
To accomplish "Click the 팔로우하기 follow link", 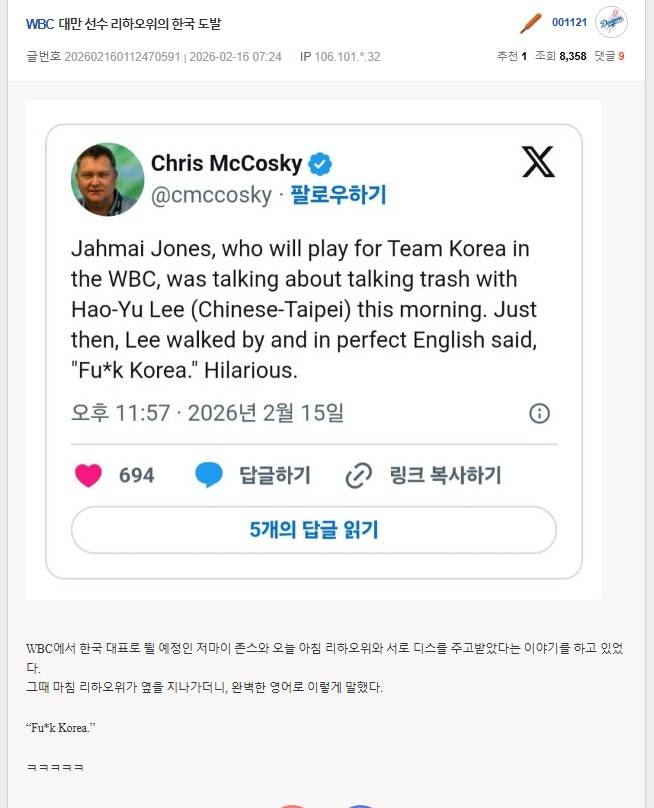I will click(x=338, y=195).
